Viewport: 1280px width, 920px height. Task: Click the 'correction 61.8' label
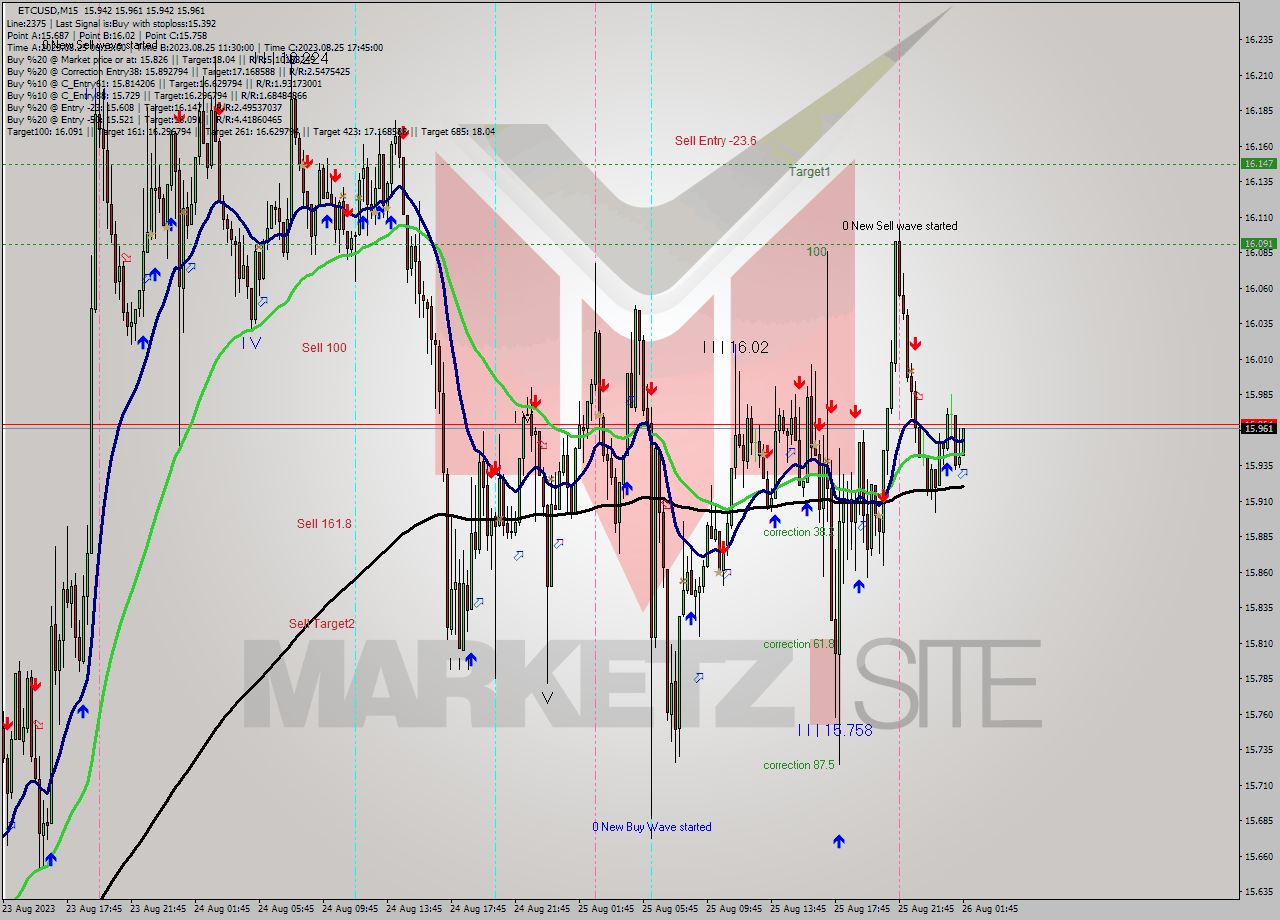(x=799, y=644)
